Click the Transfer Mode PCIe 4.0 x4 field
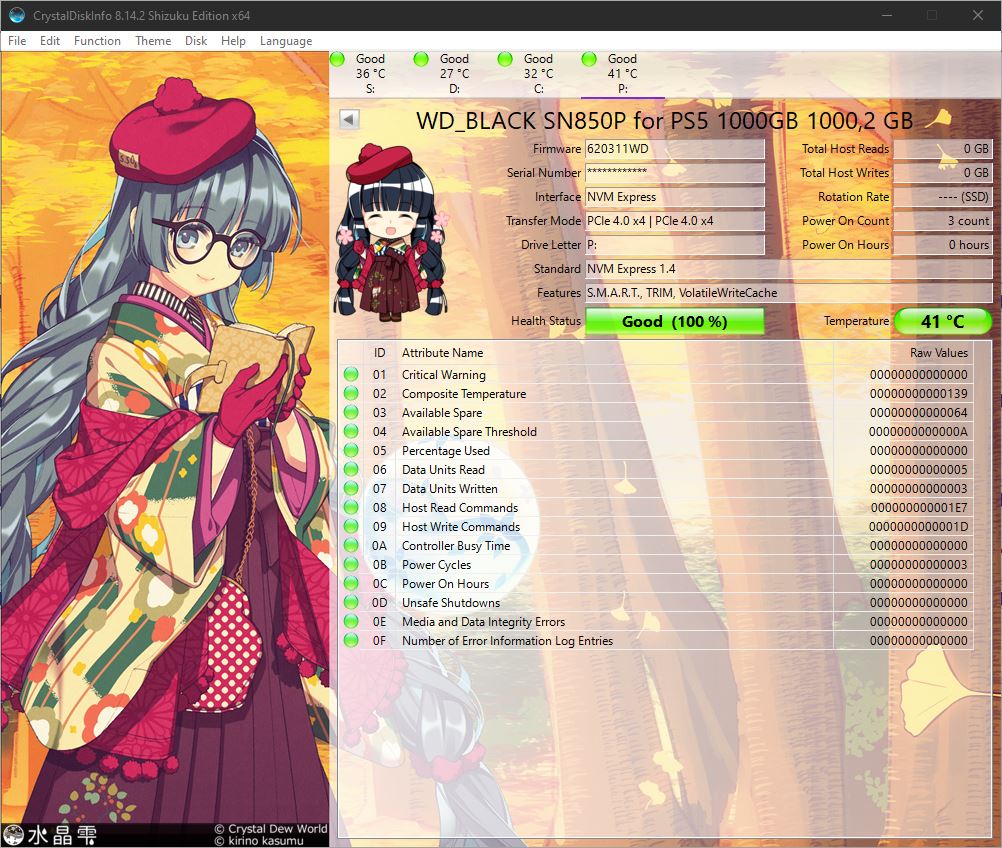The width and height of the screenshot is (1002, 848). point(675,220)
